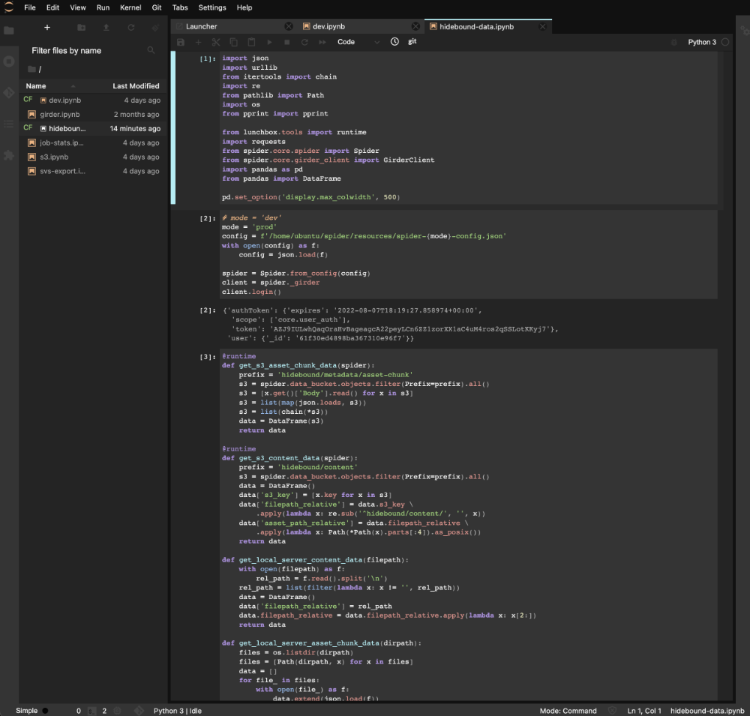This screenshot has width=750, height=716.
Task: Click Python 3 | Idle status bar item
Action: click(177, 711)
